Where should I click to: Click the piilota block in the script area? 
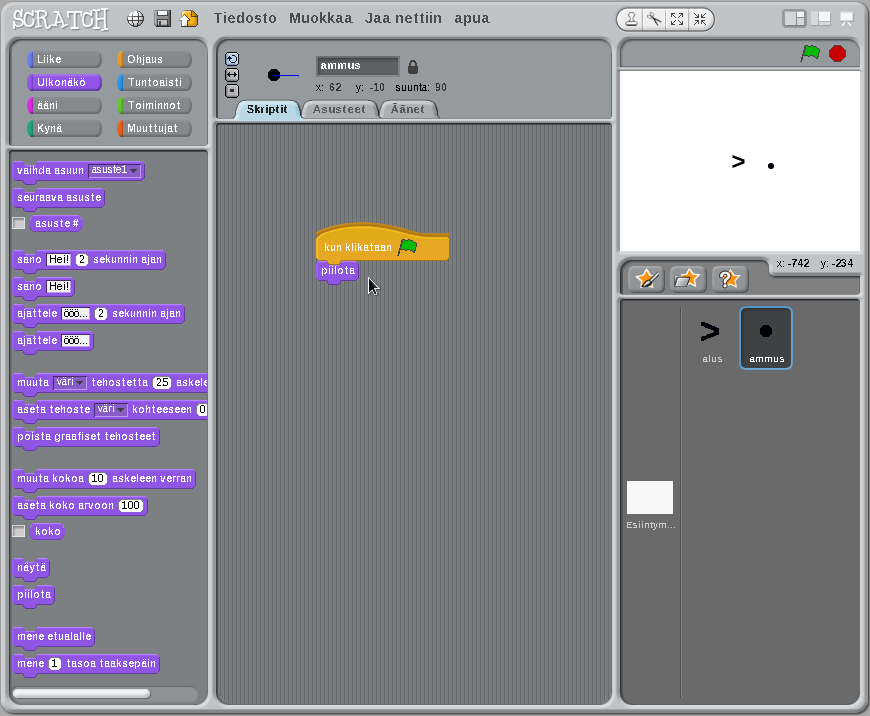(x=337, y=271)
